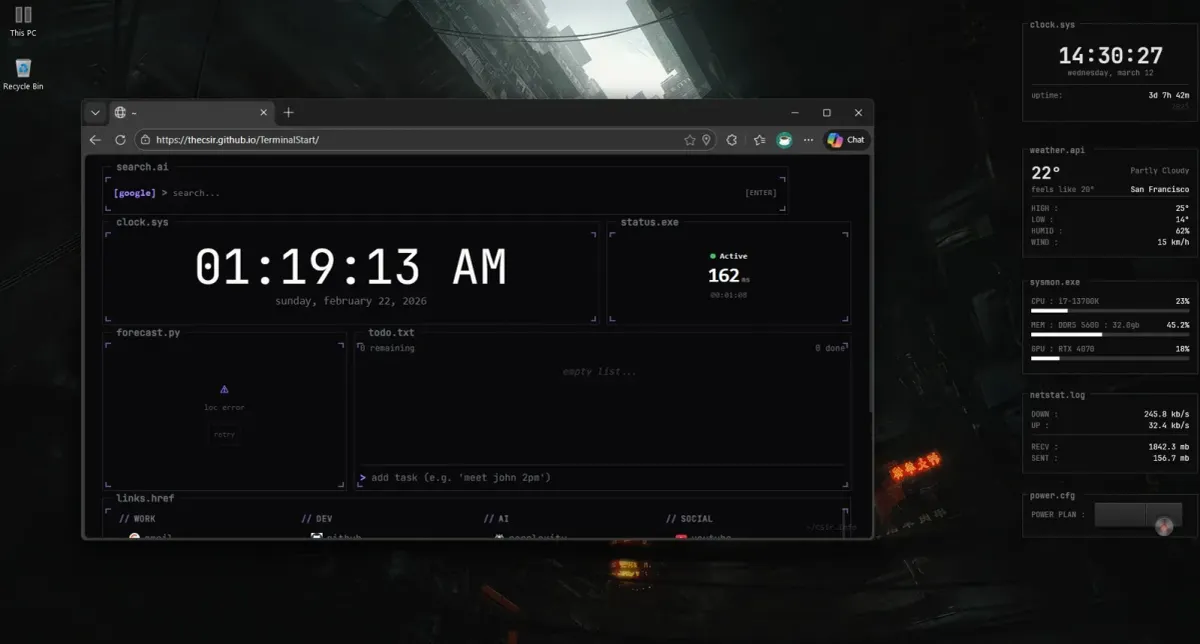Open a new browser tab with plus
1200x644 pixels.
[289, 112]
